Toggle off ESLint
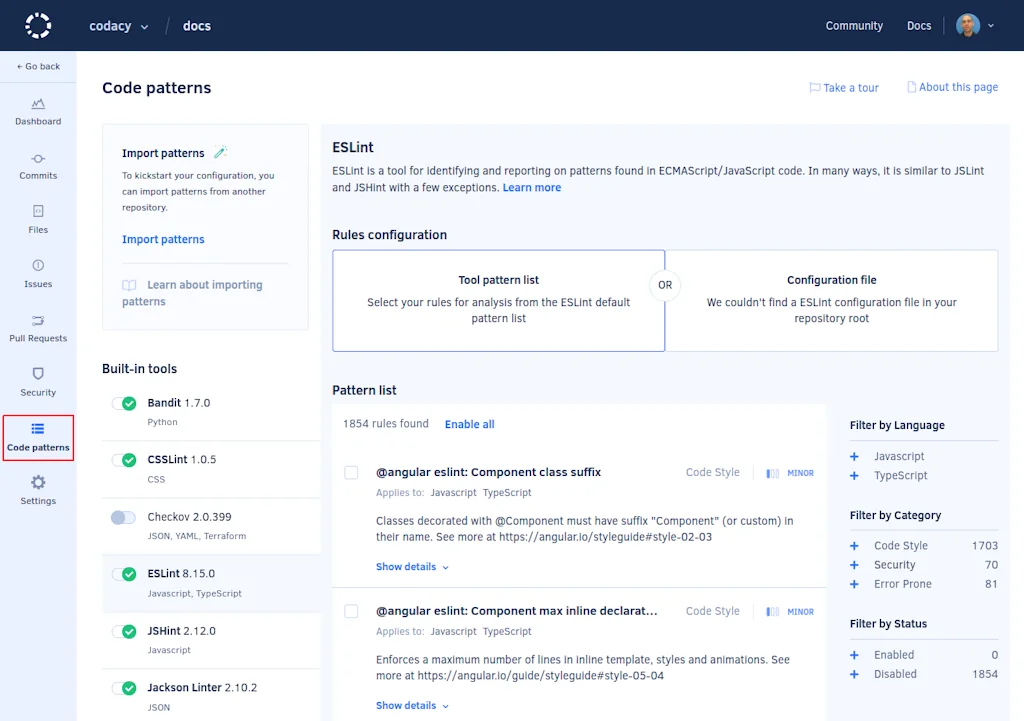 pos(124,574)
